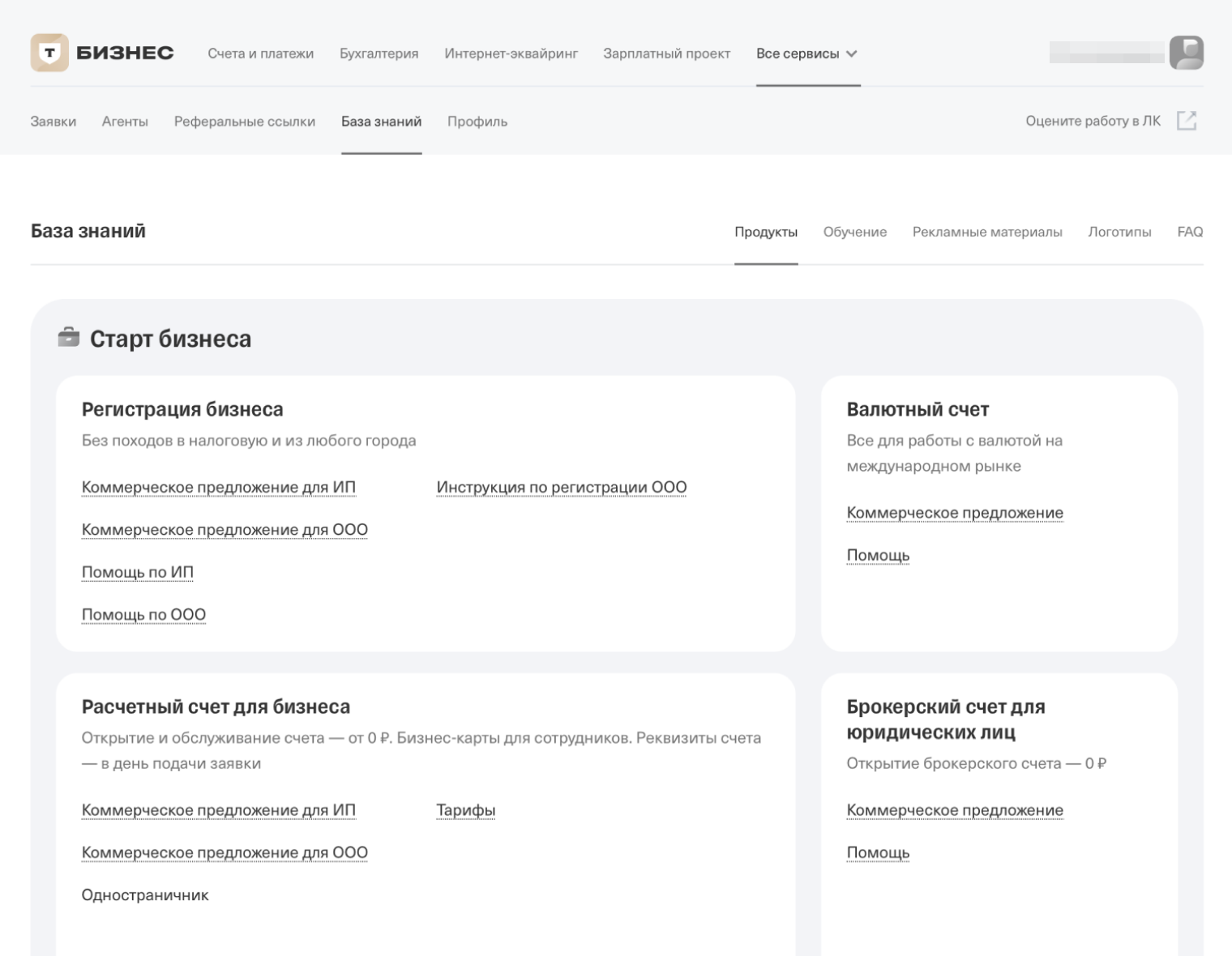Open the Бухгалтерия menu item
Screen dimensions: 1232x956
(379, 53)
